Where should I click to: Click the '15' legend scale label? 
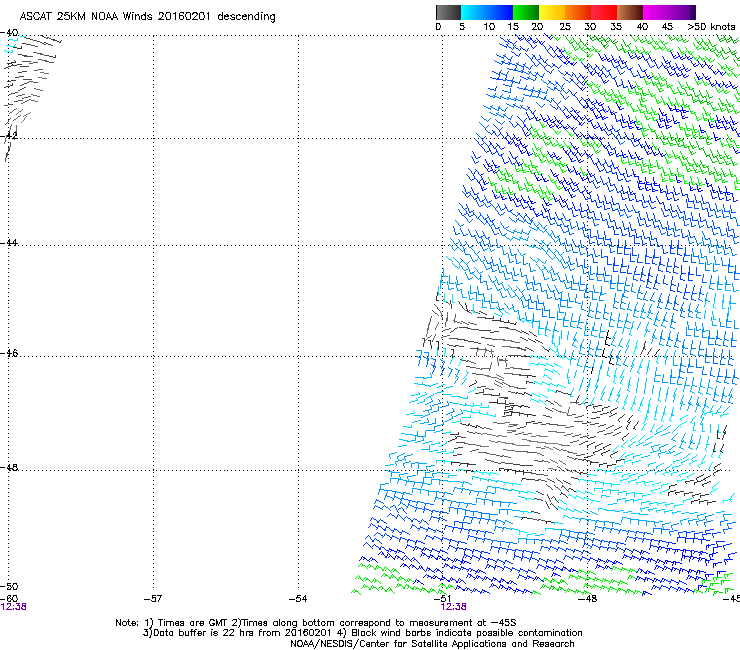513,27
